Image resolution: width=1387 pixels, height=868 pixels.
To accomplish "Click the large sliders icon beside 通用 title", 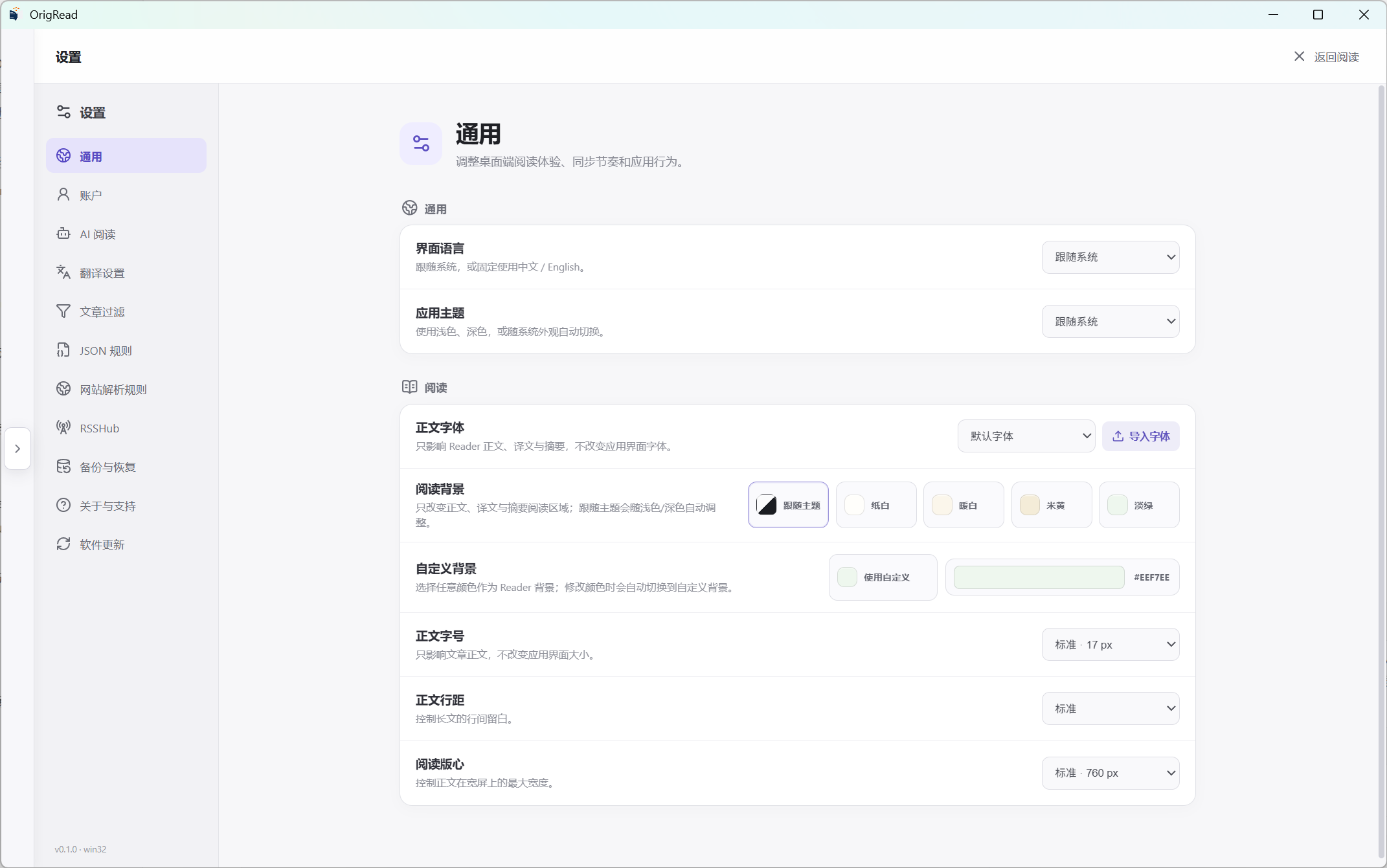I will point(421,143).
